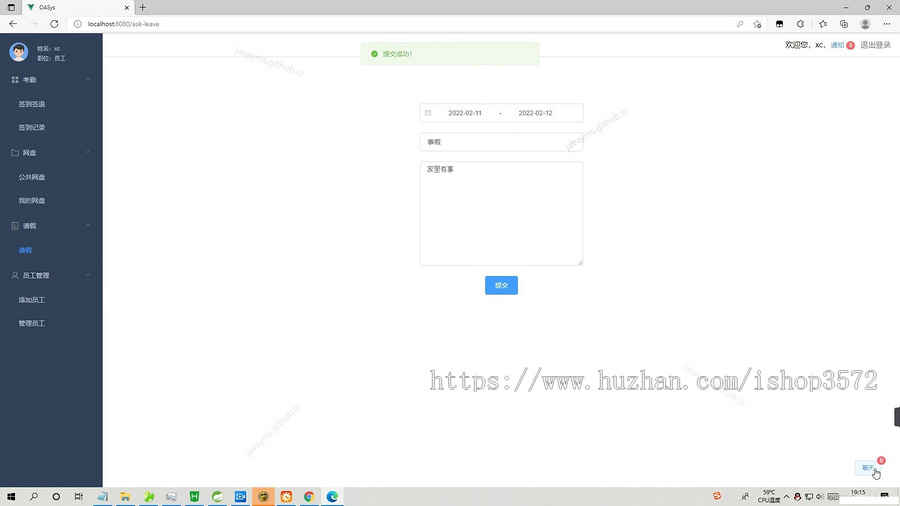The image size is (900, 506).
Task: Click 退出登录 to log out
Action: pyautogui.click(x=875, y=45)
